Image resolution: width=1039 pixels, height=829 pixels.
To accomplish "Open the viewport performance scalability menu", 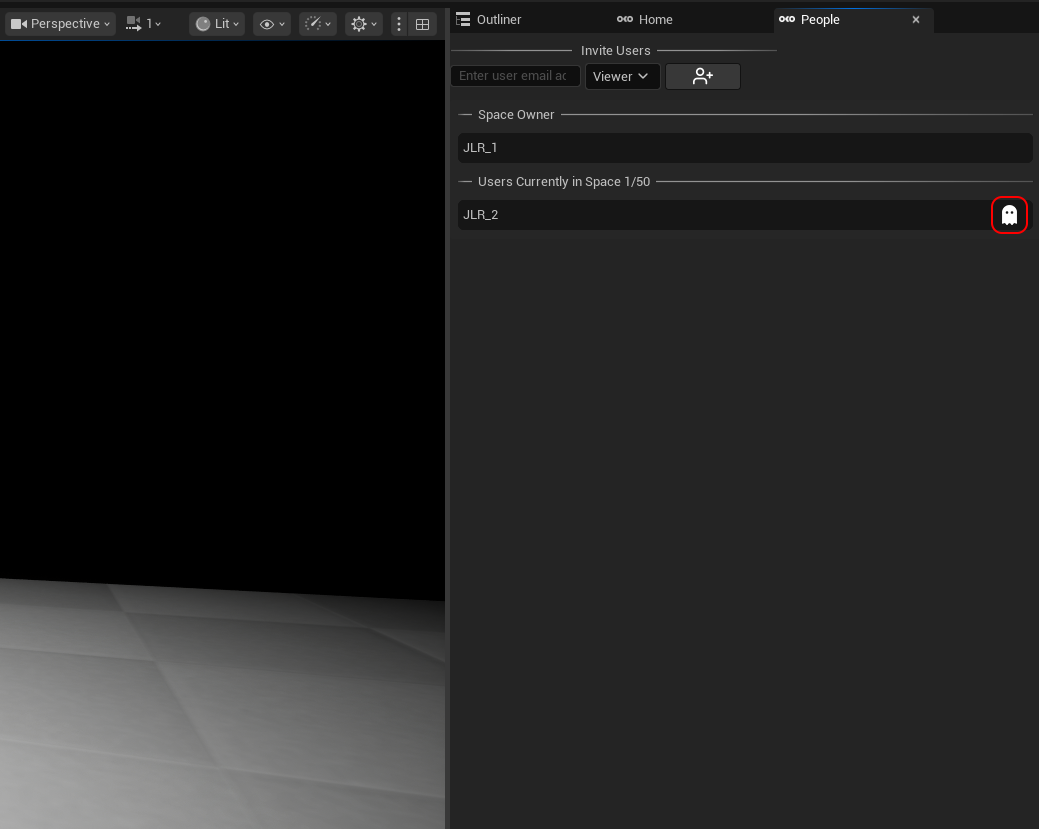I will 318,23.
